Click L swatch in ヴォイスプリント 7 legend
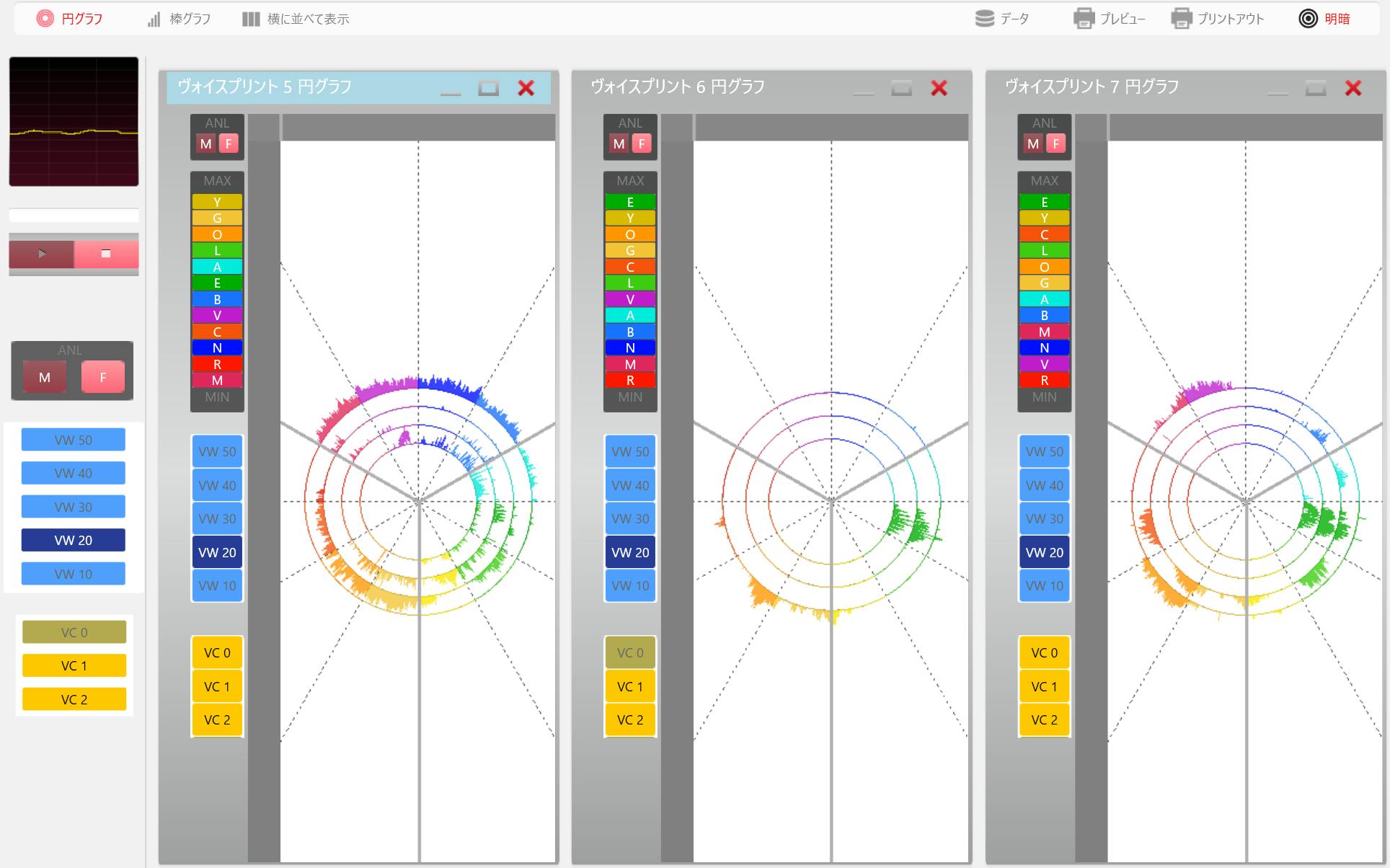This screenshot has height=868, width=1390. tap(1044, 250)
